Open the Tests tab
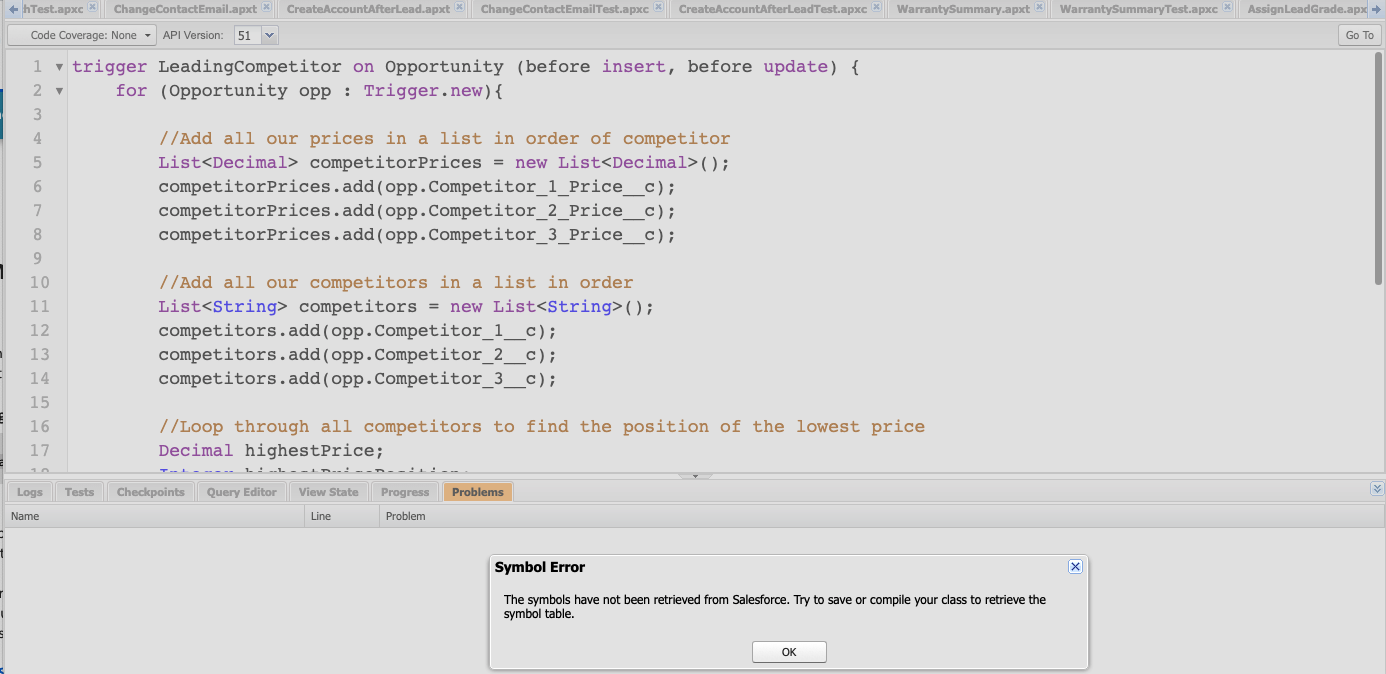1386x674 pixels. point(79,492)
